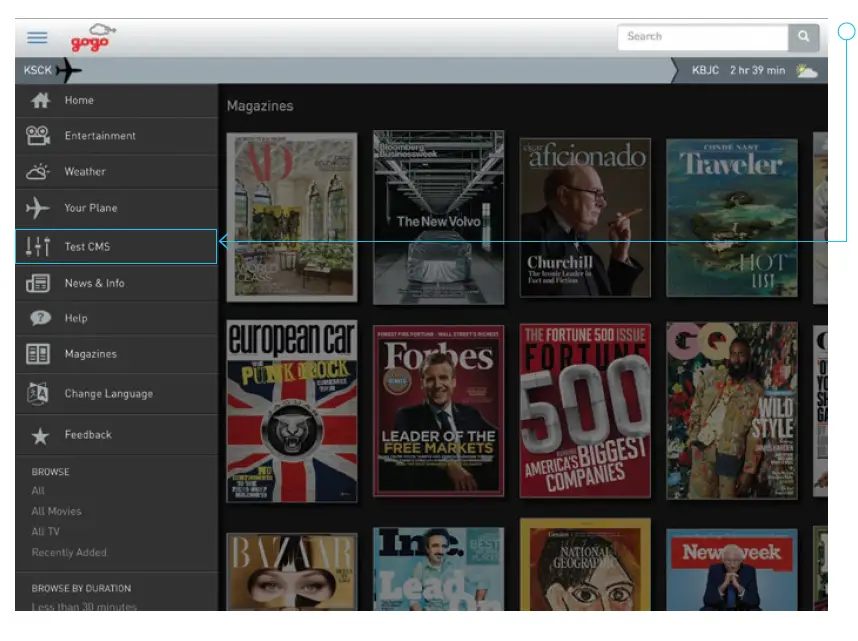
Task: Click the Entertainment camera icon
Action: [x=38, y=135]
